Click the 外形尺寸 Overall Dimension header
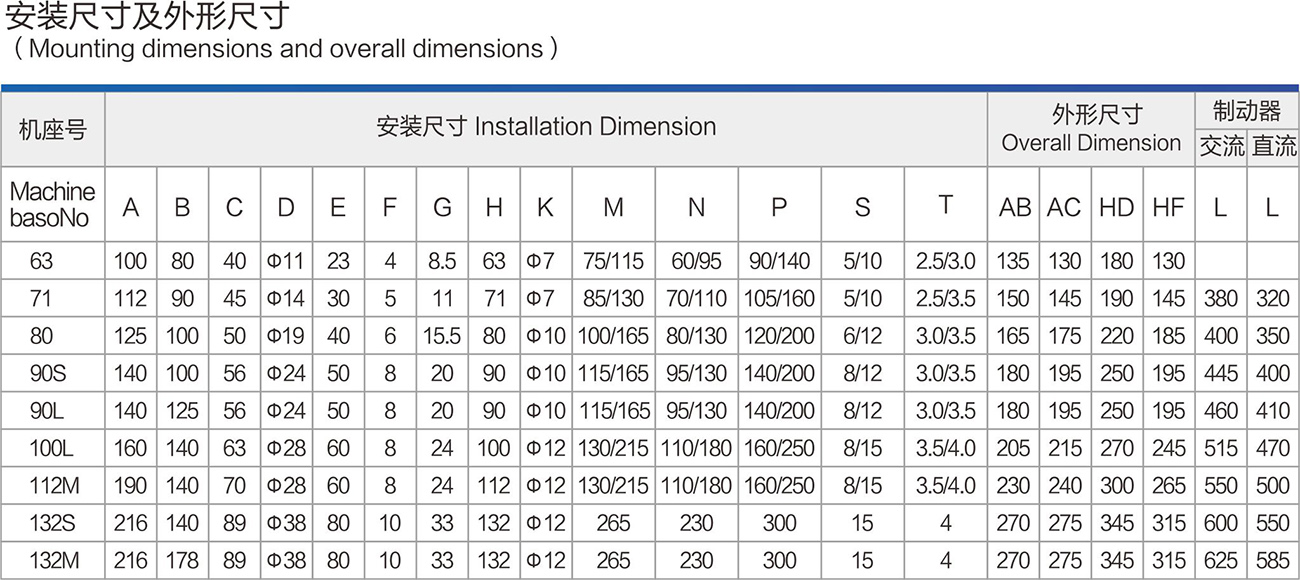 (x=1091, y=130)
